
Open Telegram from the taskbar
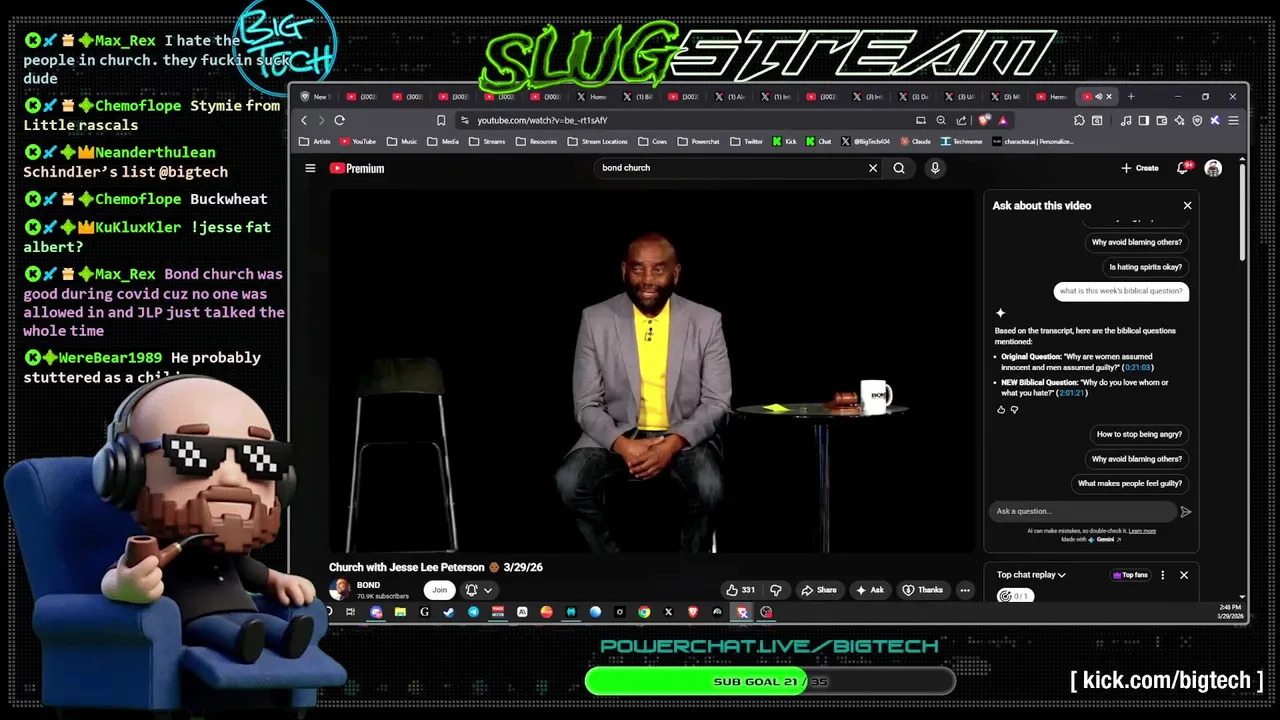pyautogui.click(x=473, y=612)
